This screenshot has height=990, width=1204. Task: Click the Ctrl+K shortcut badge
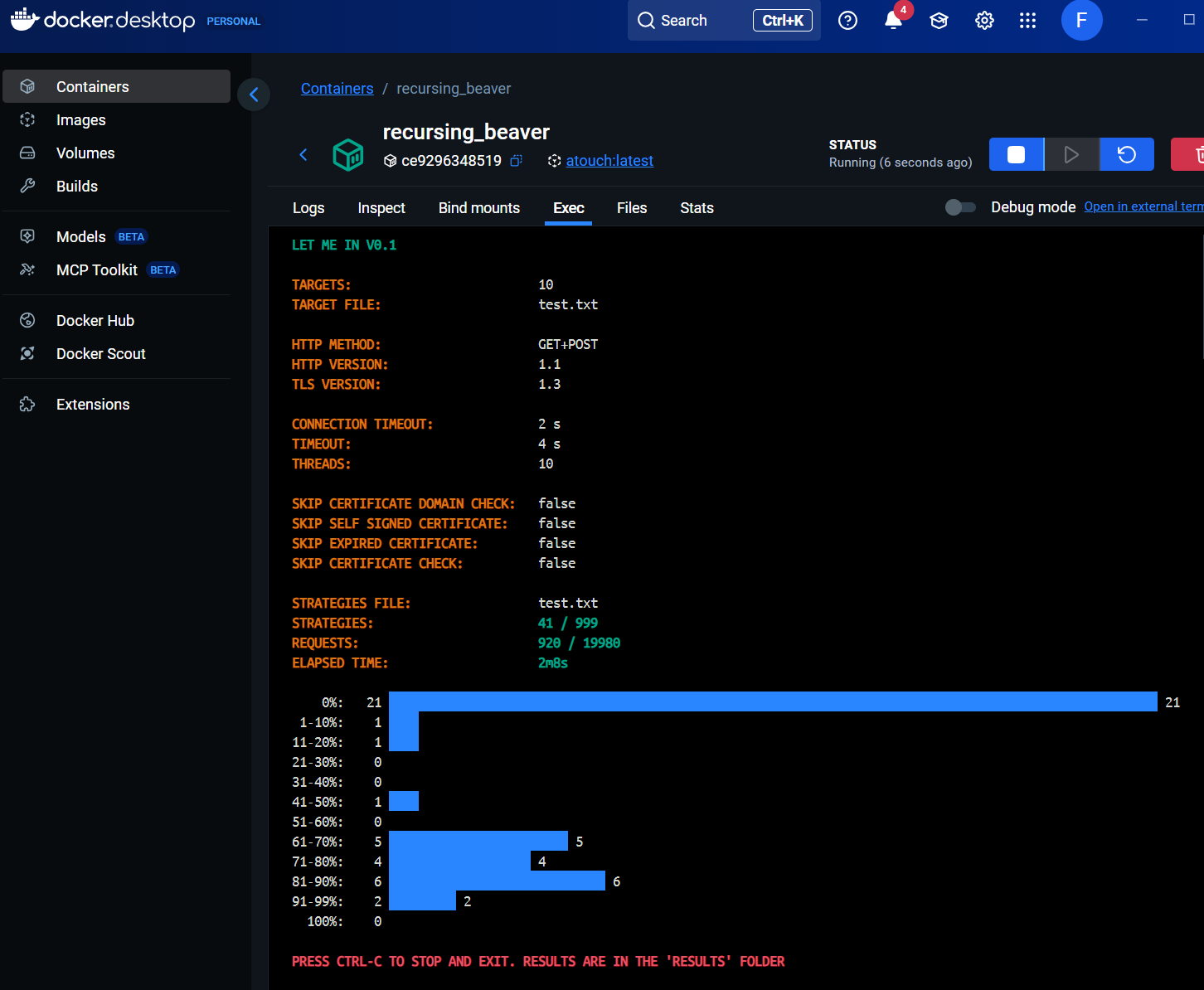[783, 21]
